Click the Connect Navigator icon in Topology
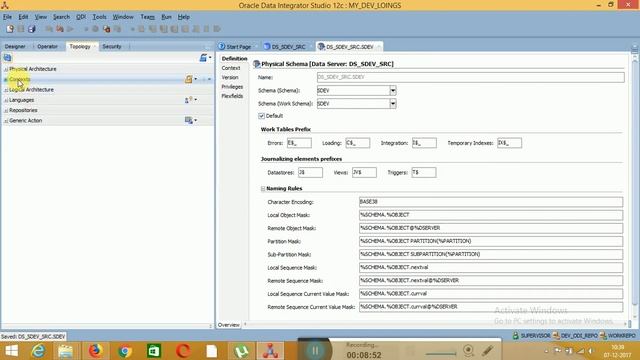This screenshot has width=640, height=360. pyautogui.click(x=7, y=58)
